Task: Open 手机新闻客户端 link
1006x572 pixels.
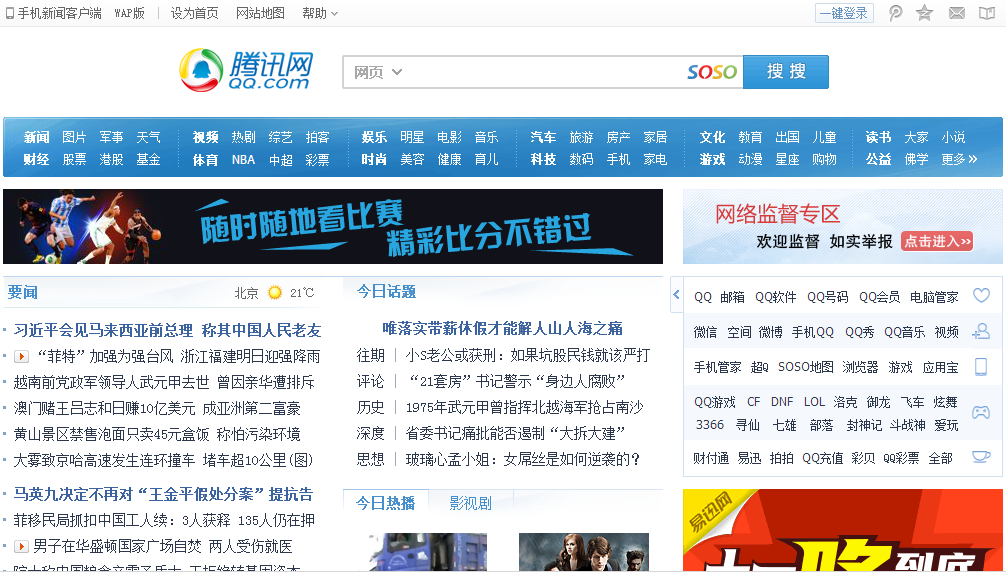Action: click(59, 13)
